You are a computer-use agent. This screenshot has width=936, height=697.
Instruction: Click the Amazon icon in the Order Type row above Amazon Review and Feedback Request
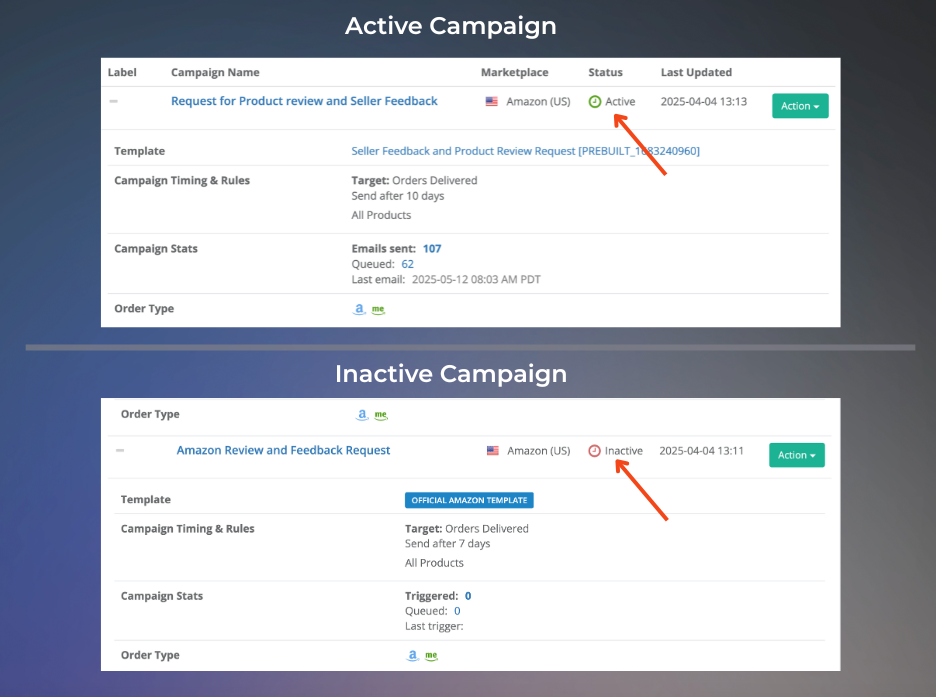click(362, 415)
